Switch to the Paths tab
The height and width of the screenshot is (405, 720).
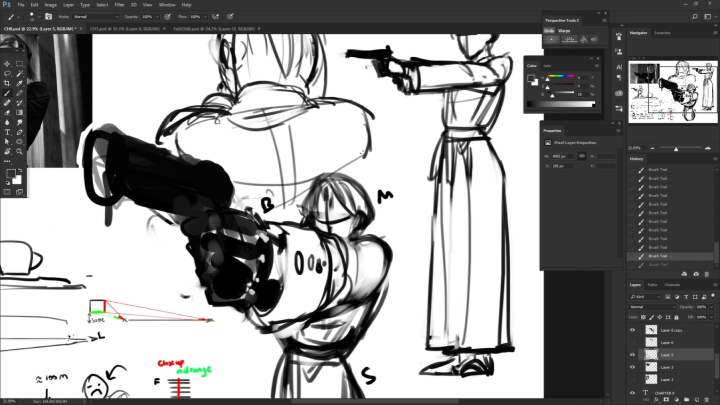click(652, 285)
